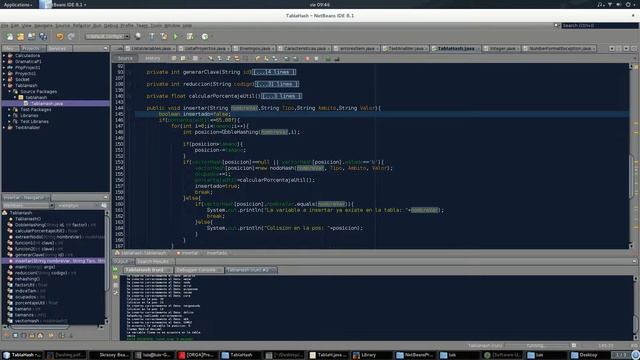
Task: Select the insertar method in Navigator
Action: pos(53,261)
